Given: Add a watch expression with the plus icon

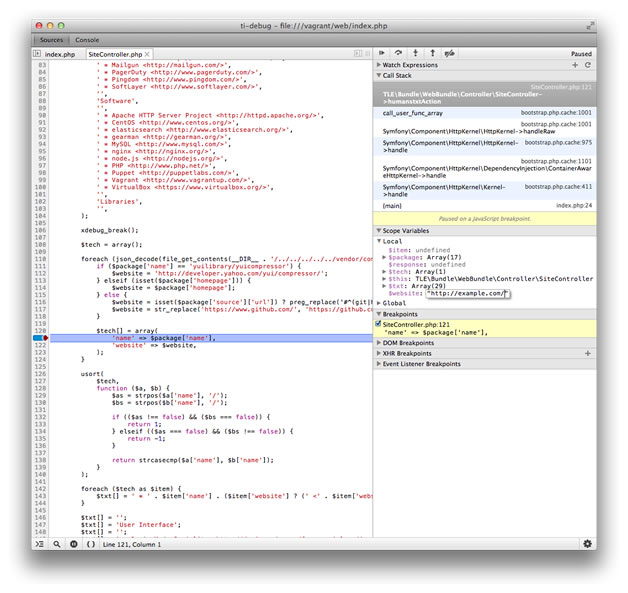Looking at the screenshot, I should click(575, 64).
